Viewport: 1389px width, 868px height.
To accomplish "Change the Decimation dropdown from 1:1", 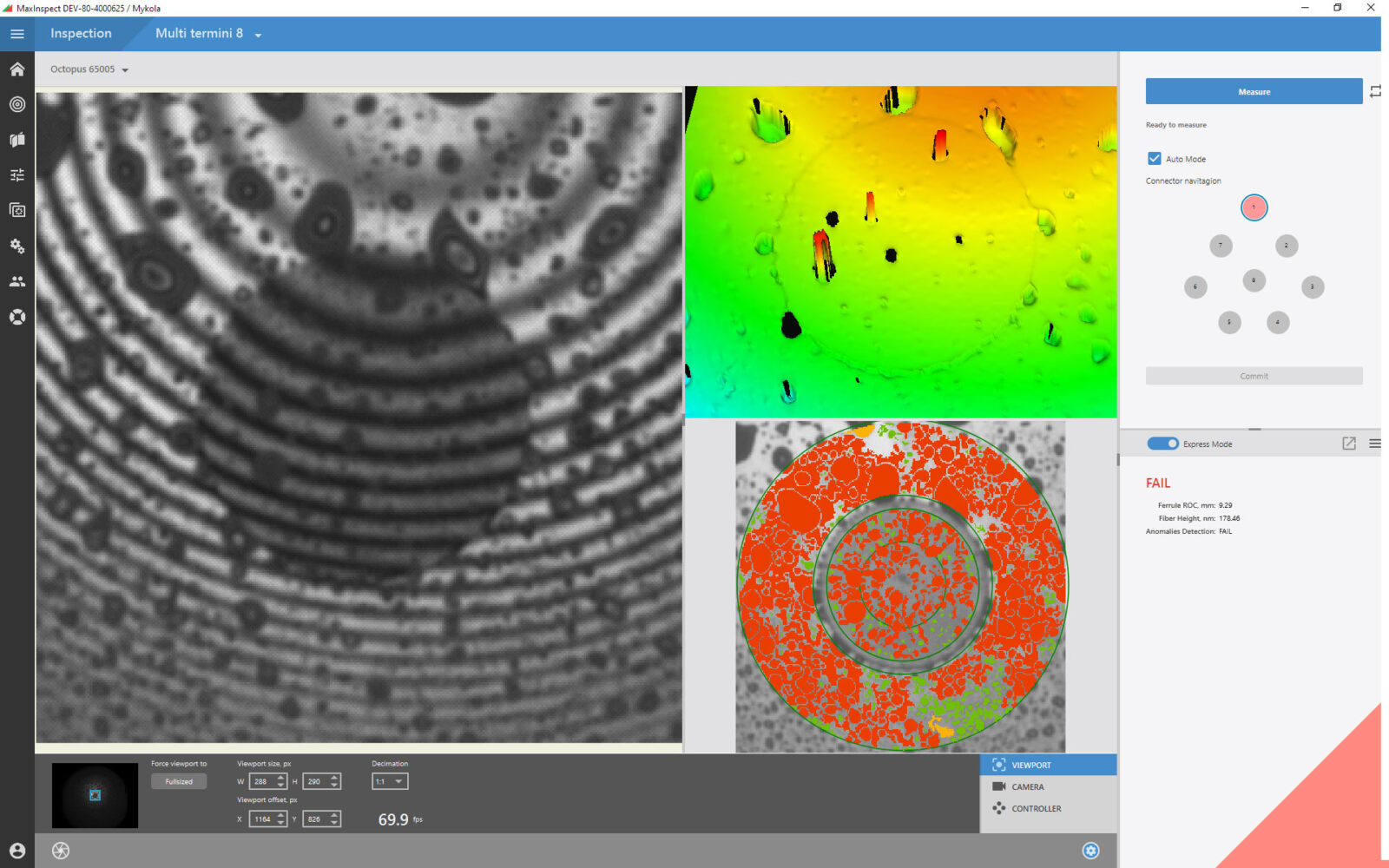I will (x=389, y=781).
